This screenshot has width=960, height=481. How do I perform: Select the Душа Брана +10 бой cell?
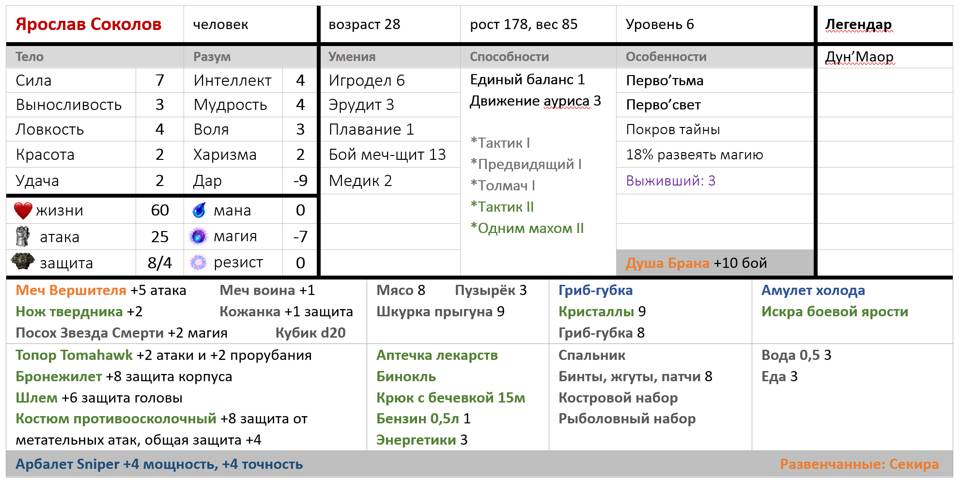[x=696, y=264]
